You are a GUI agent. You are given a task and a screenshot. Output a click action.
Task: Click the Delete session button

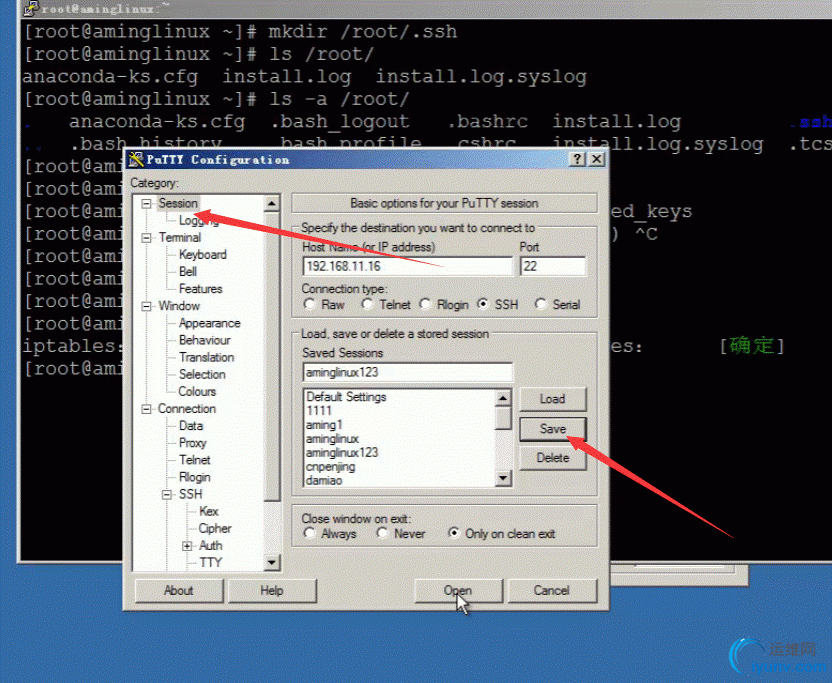pos(553,458)
